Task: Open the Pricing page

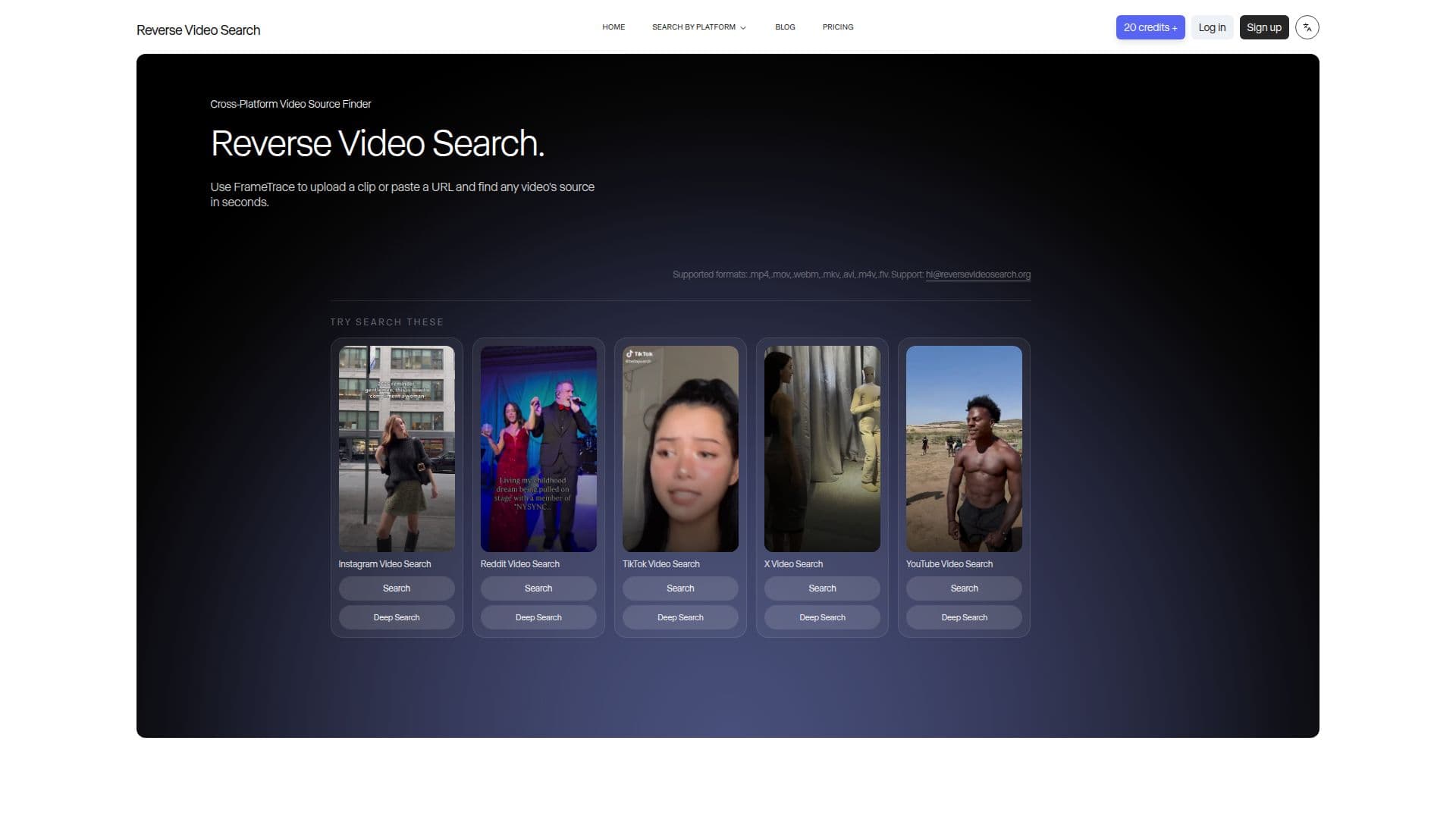Action: pos(838,27)
